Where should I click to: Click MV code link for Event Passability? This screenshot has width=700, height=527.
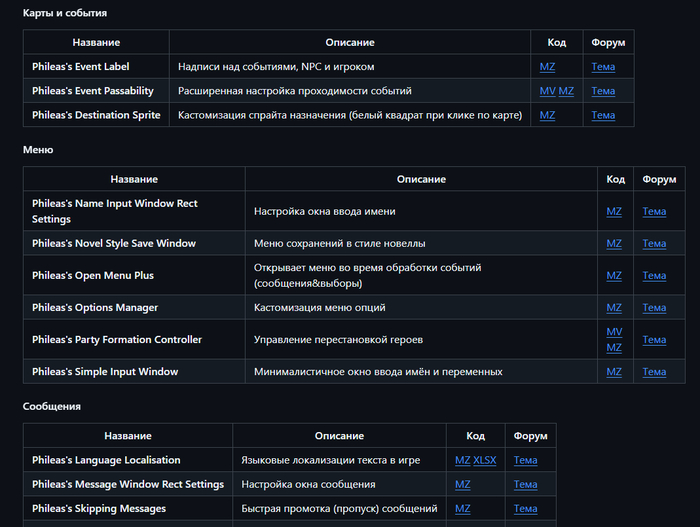[547, 91]
